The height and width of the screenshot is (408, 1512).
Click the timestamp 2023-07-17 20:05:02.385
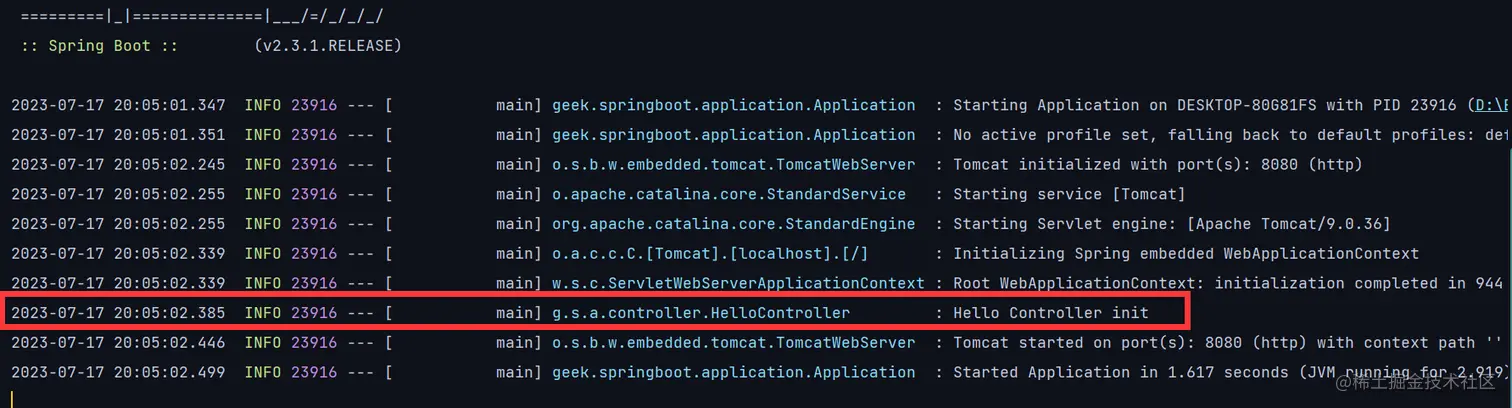(118, 313)
